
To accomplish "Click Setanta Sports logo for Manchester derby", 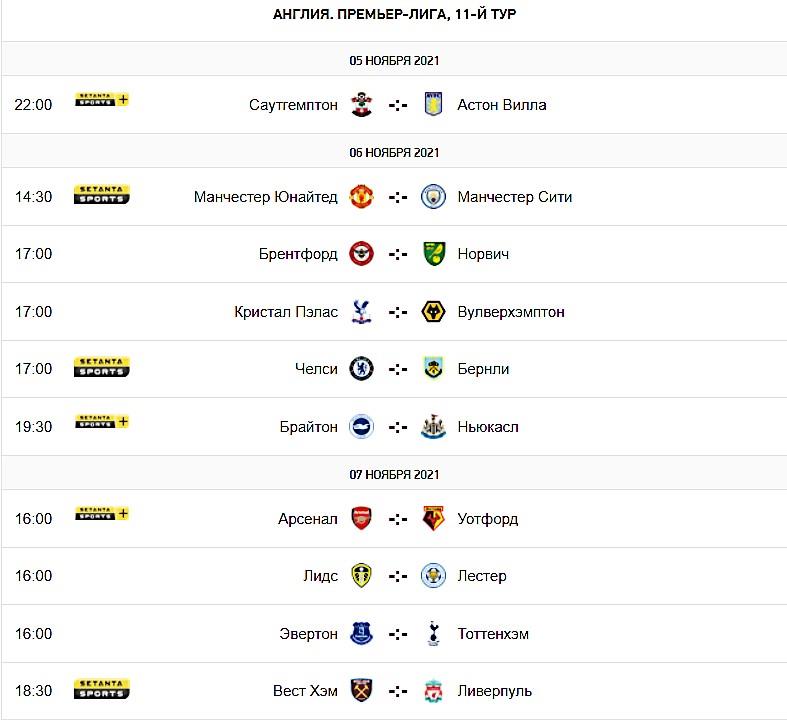I will point(102,195).
